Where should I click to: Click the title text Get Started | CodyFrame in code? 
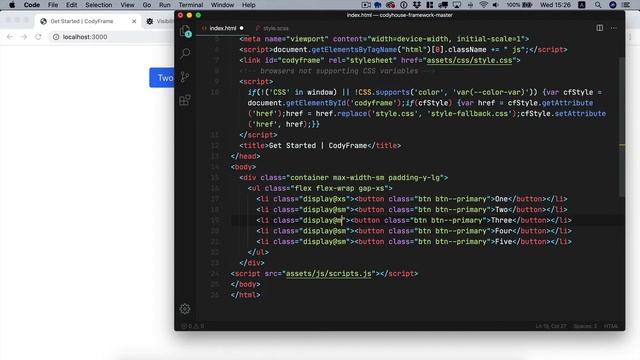tap(318, 146)
